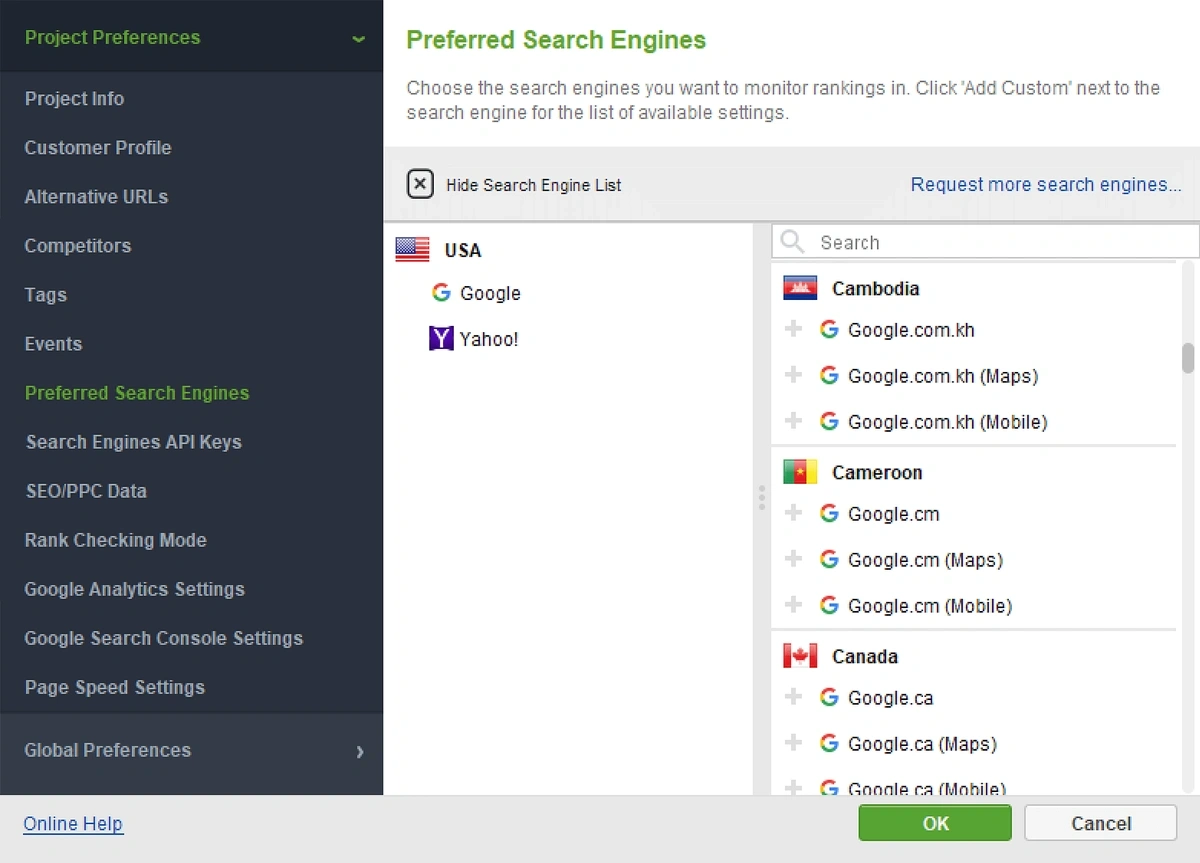
Task: Open Search Engines API Keys
Action: tap(134, 442)
